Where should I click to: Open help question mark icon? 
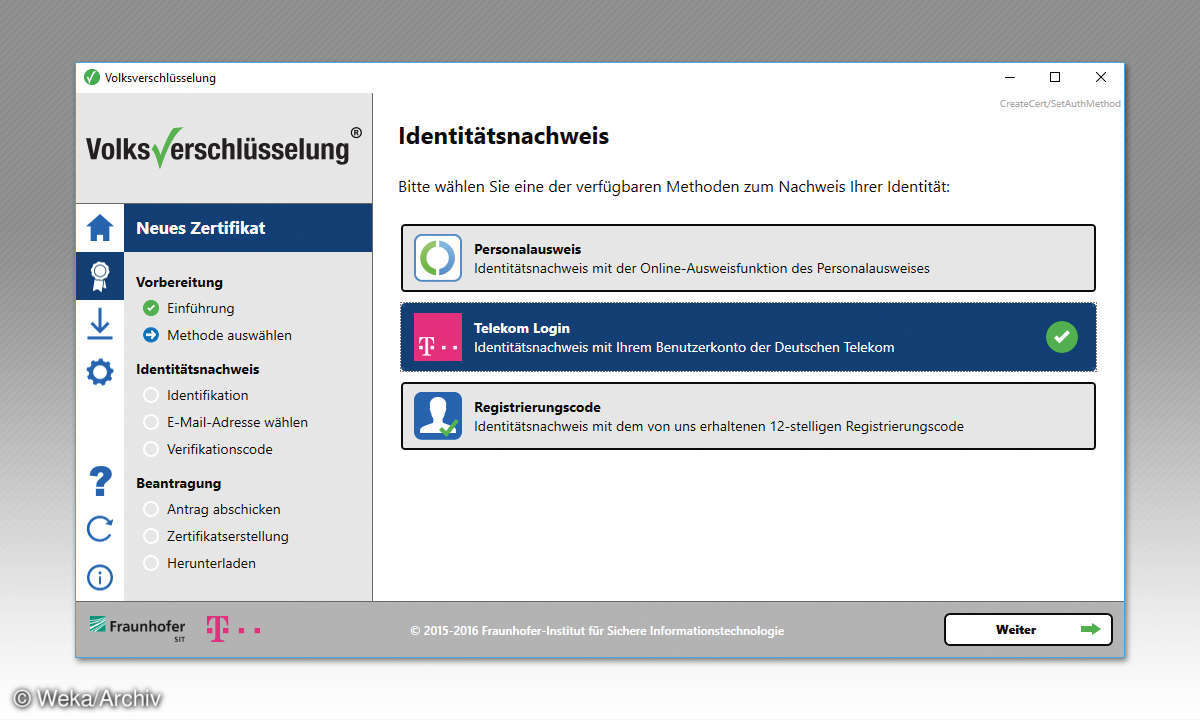(x=100, y=481)
